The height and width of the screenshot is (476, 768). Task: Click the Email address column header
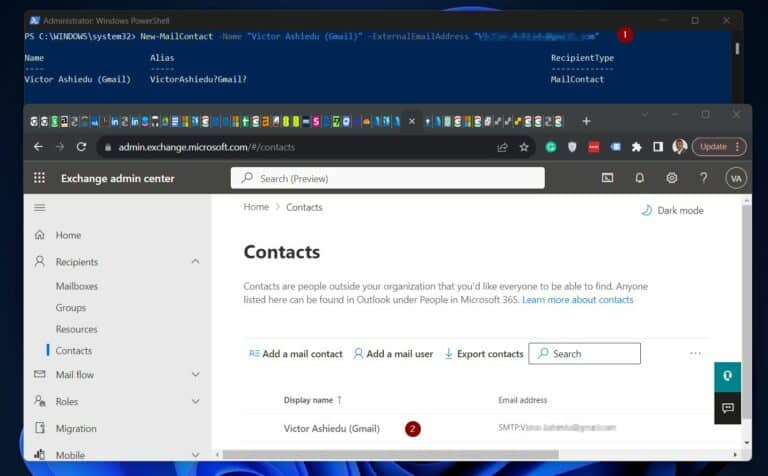[523, 400]
